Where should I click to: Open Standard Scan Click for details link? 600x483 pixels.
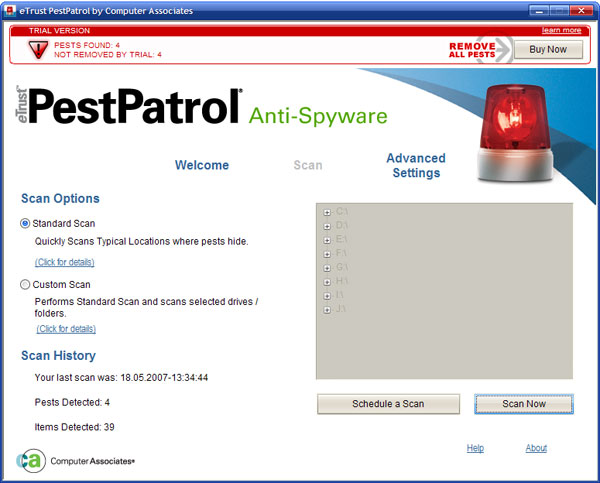(65, 262)
